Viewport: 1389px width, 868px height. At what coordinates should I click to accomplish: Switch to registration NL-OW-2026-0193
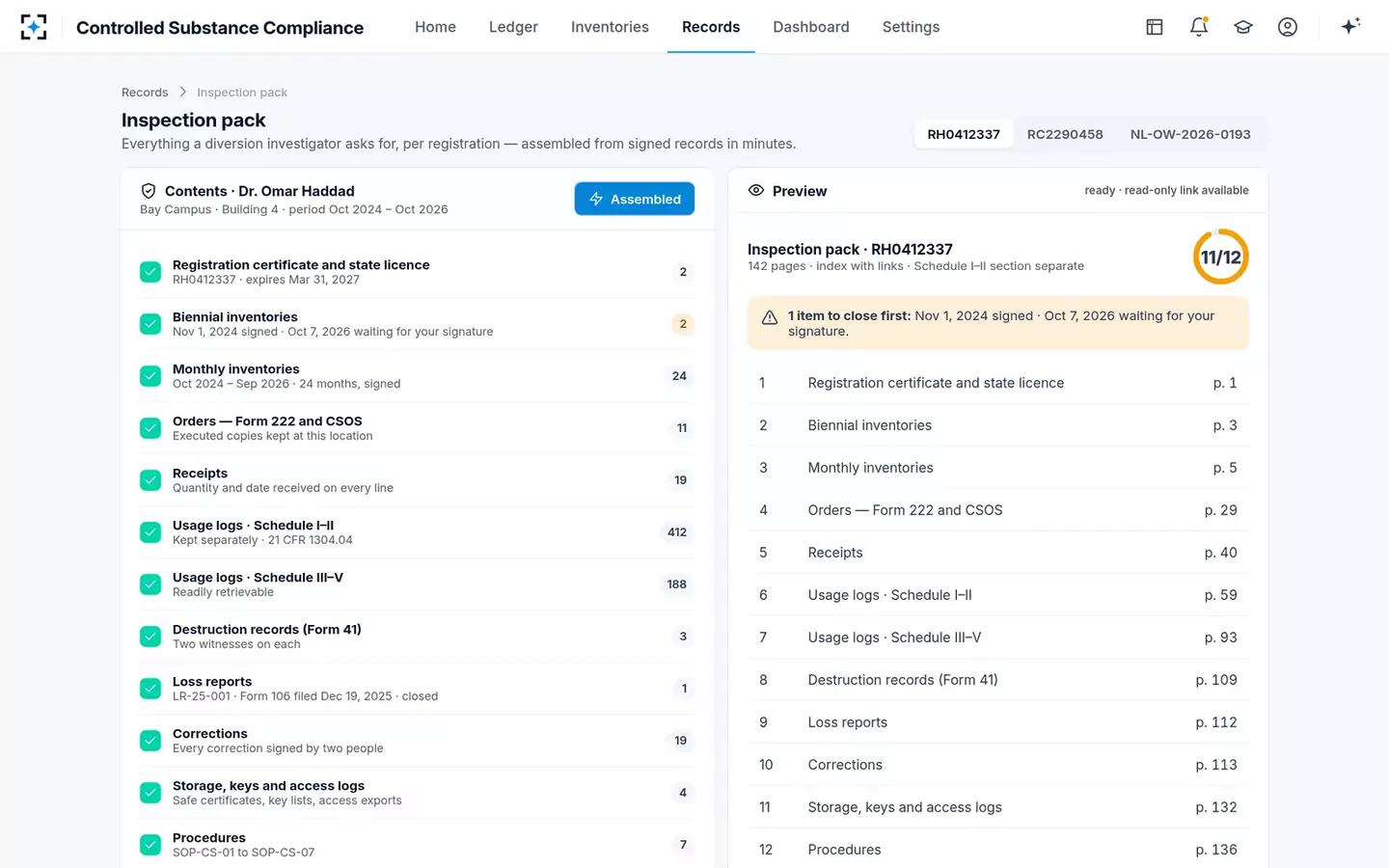[x=1190, y=134]
